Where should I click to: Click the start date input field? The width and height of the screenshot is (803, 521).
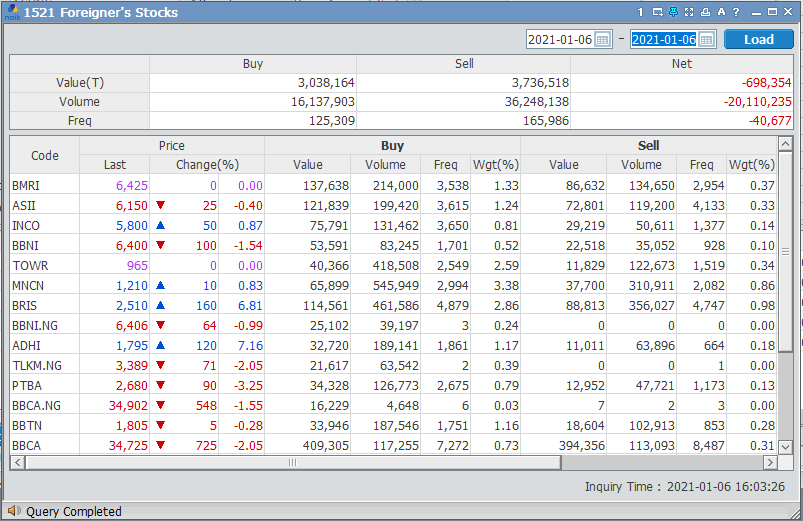559,39
